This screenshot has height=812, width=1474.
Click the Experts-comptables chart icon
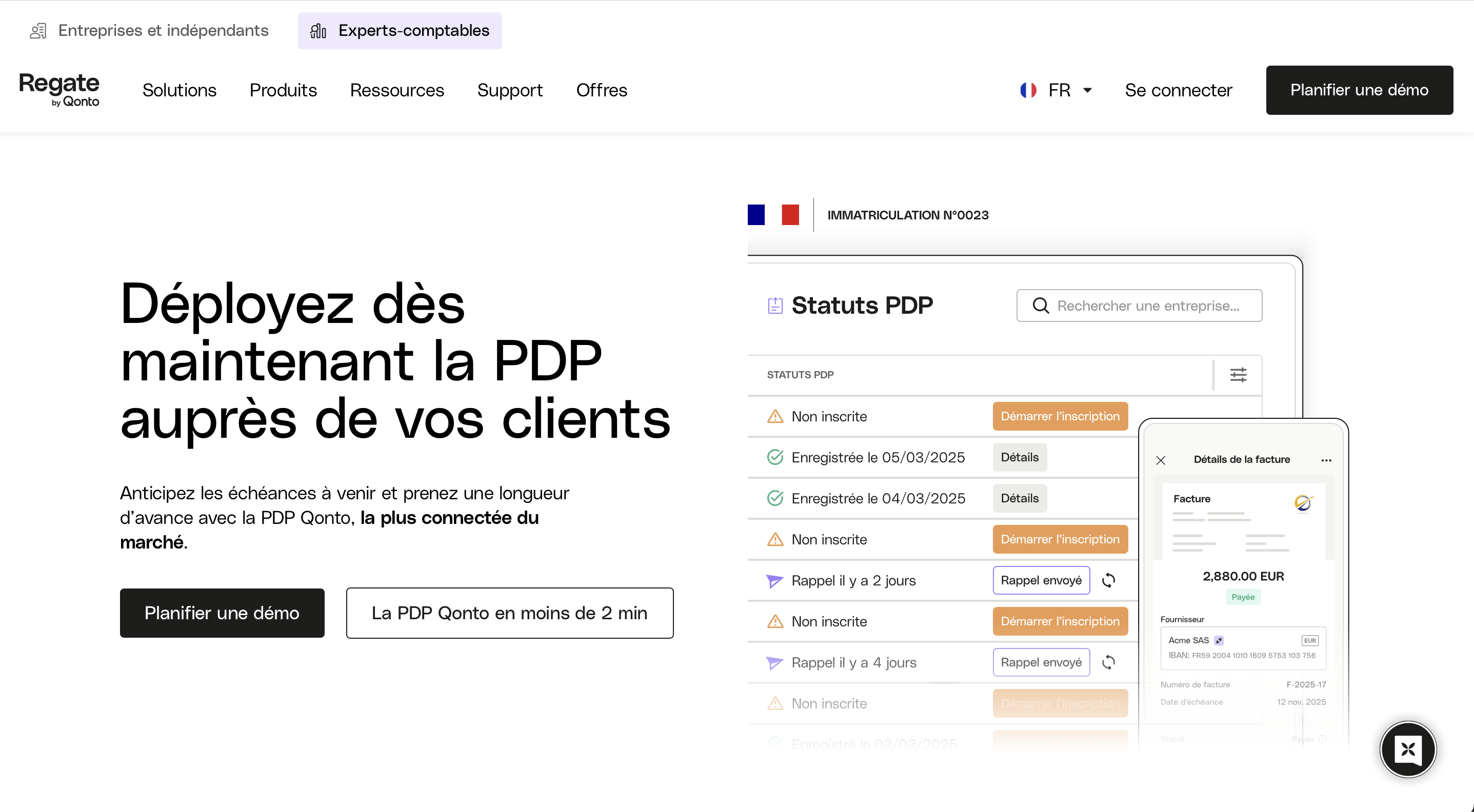click(318, 31)
